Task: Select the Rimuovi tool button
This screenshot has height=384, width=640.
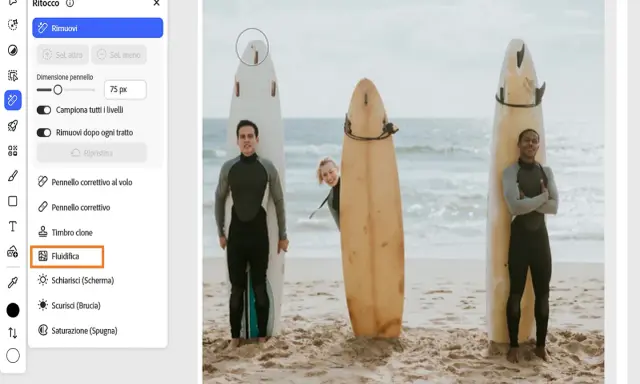Action: coord(98,28)
